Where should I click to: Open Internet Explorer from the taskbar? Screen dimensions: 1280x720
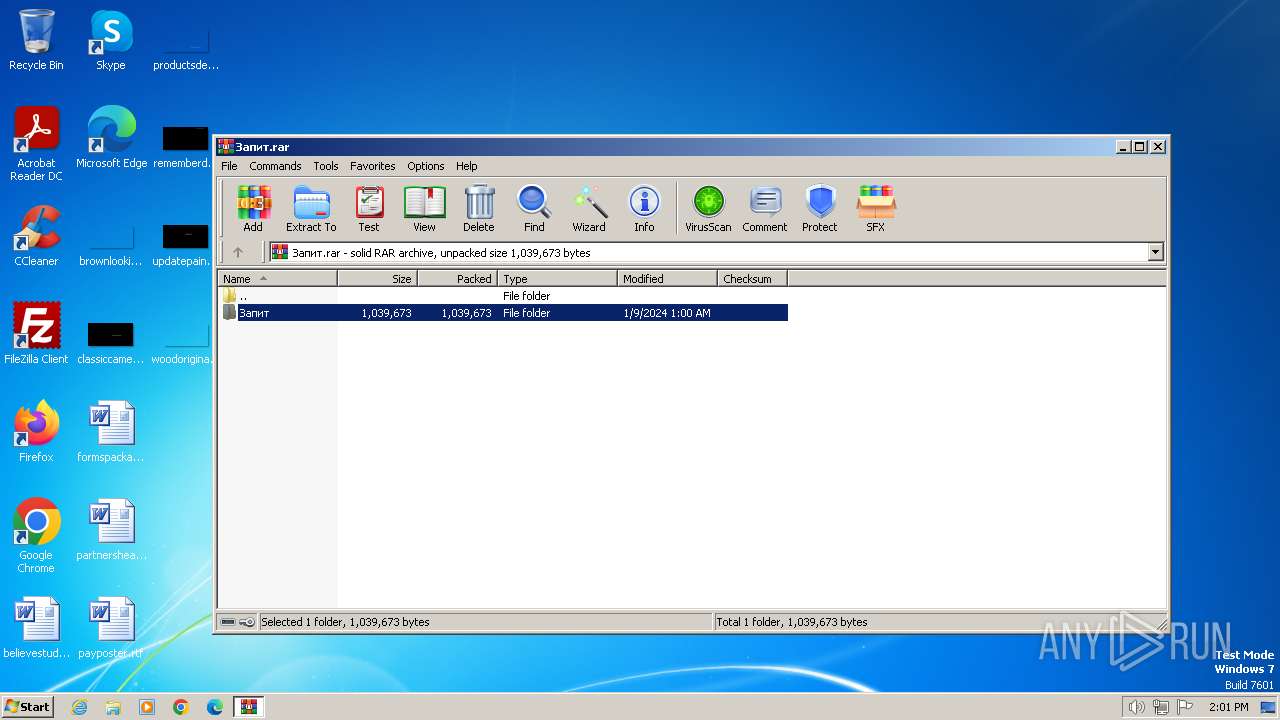79,707
